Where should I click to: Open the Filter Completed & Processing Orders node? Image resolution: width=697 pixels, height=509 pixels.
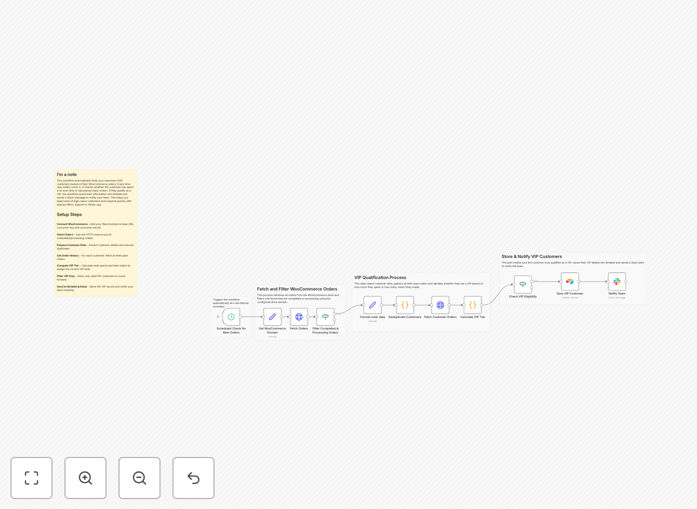coord(325,317)
